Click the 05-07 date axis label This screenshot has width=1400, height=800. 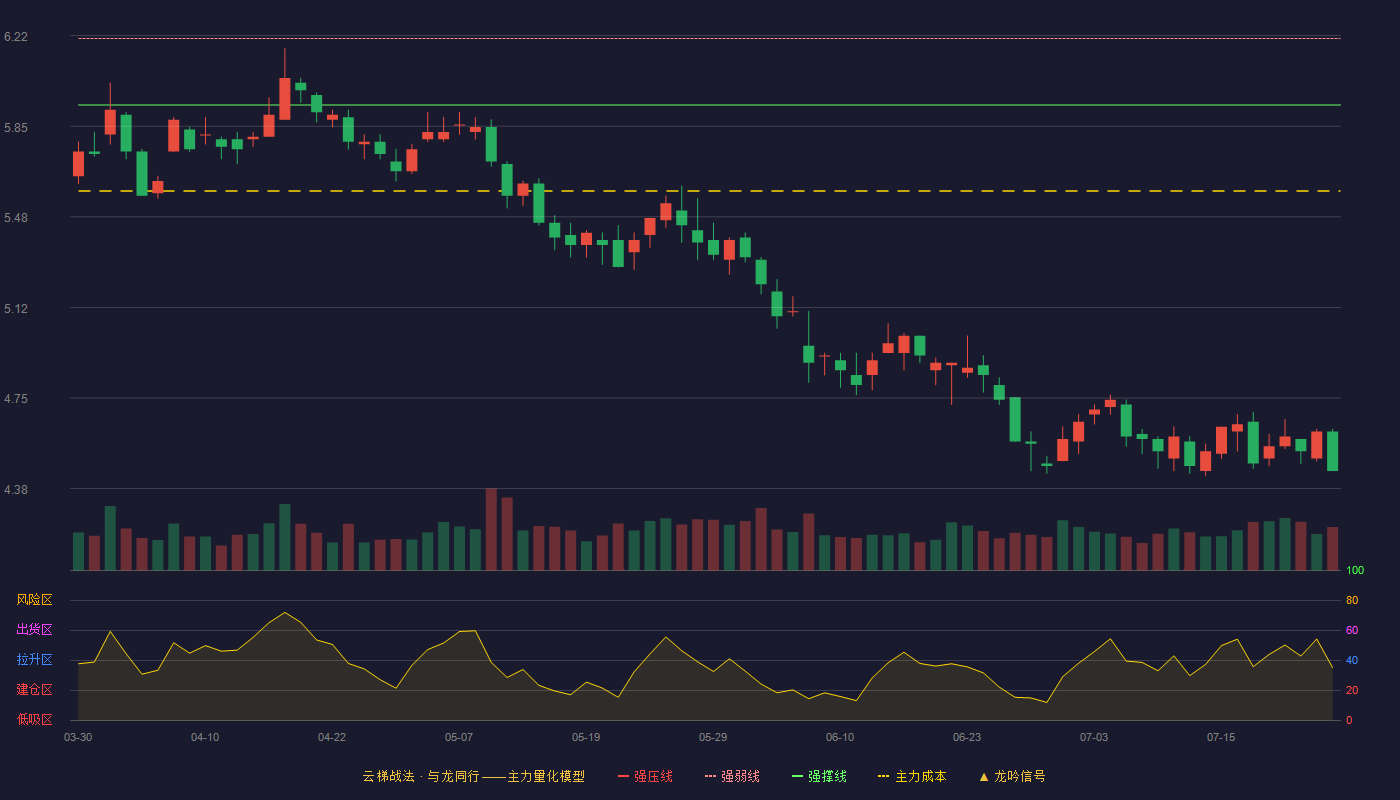coord(459,737)
